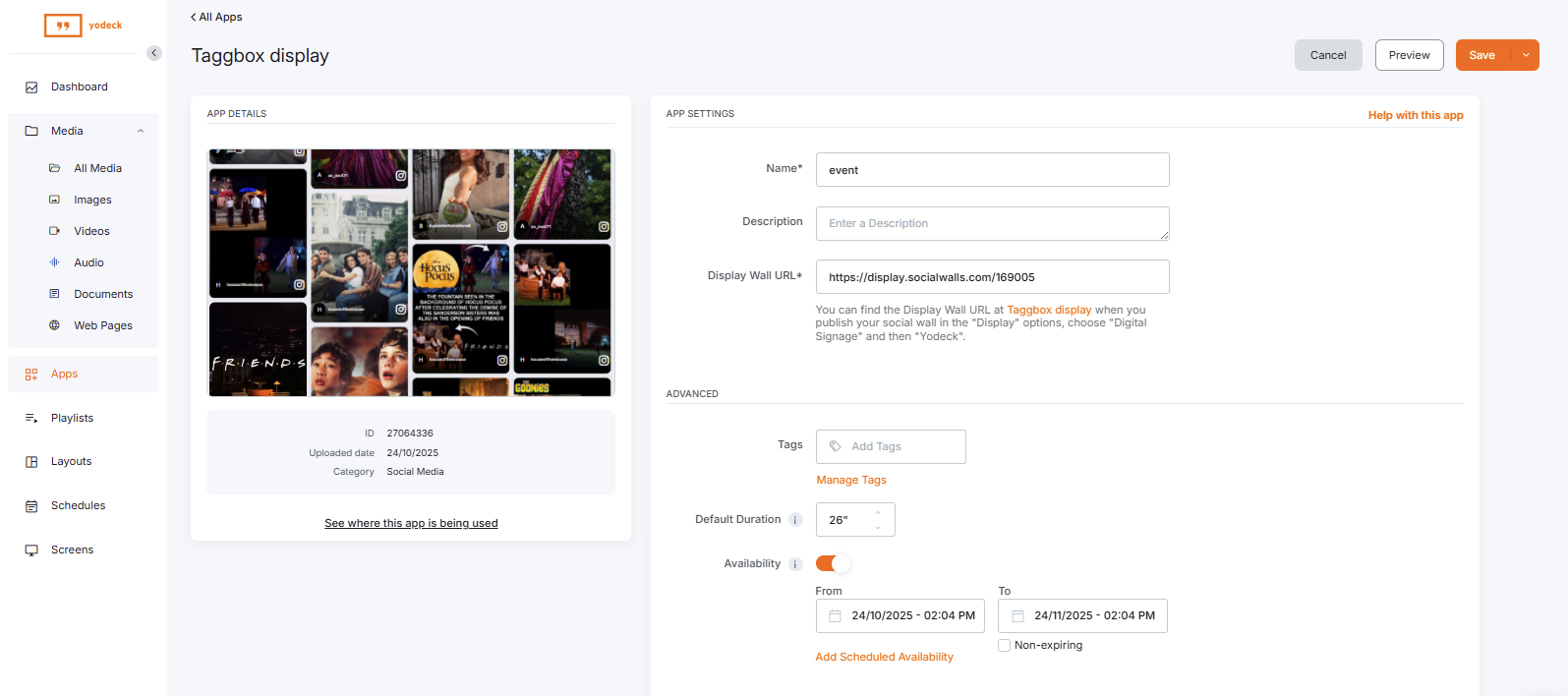
Task: Collapse the Media menu section
Action: [x=141, y=131]
